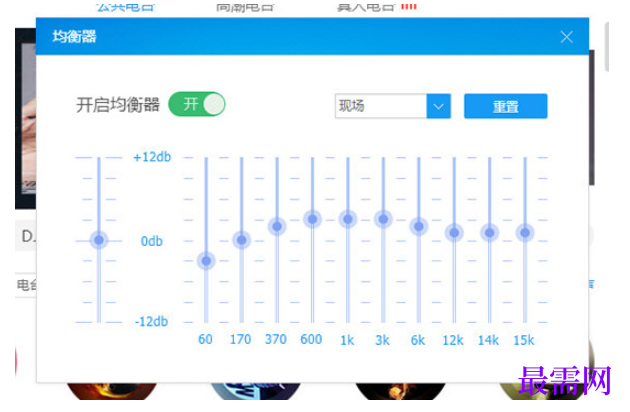
Task: Click the 600 Hz band slider handle
Action: coord(312,219)
